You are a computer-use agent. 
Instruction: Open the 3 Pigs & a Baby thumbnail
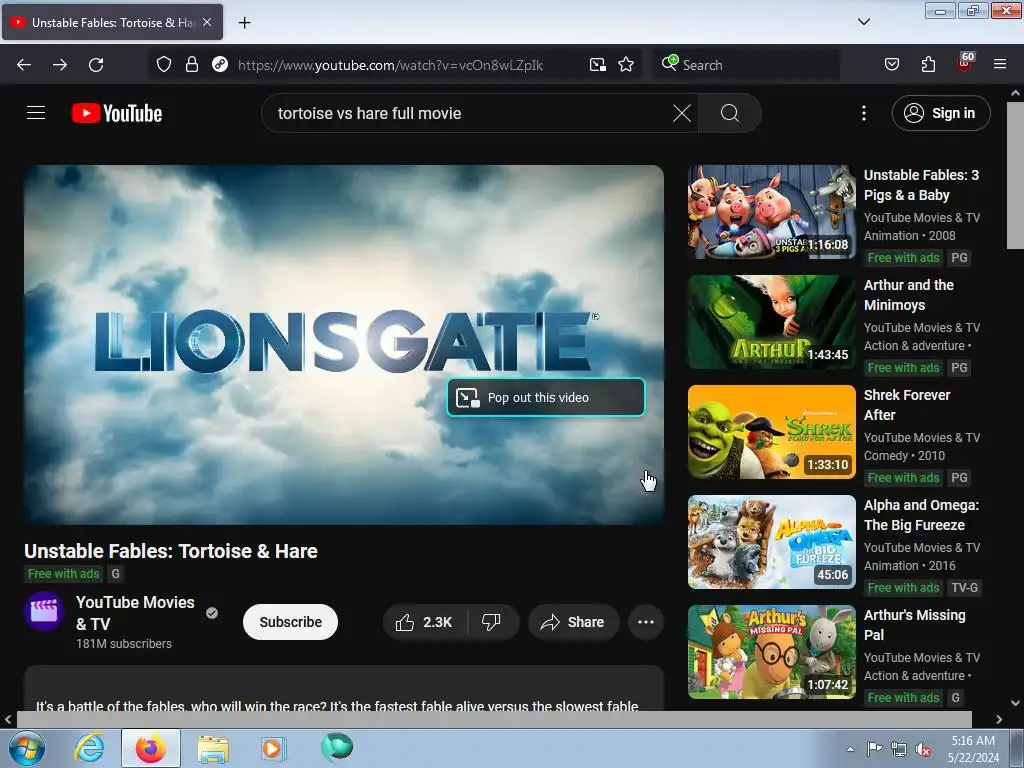[x=771, y=212]
